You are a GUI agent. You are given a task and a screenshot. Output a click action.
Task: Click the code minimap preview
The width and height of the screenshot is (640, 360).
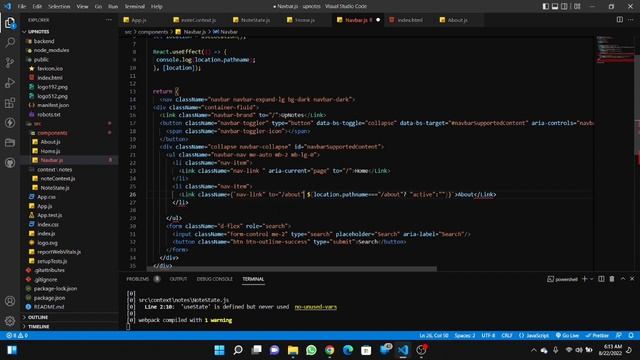(x=616, y=50)
